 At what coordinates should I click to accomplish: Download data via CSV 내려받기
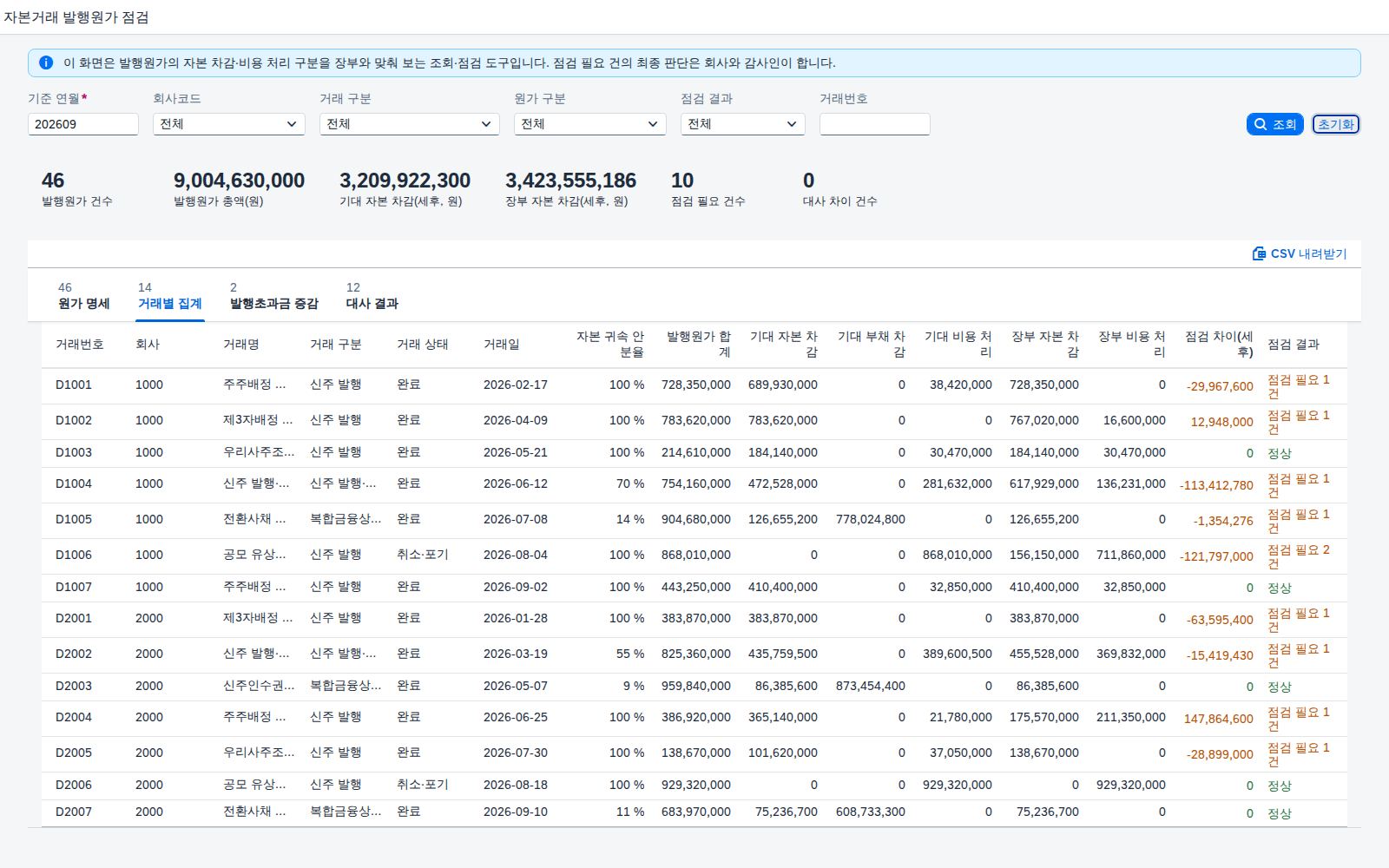tap(1300, 253)
